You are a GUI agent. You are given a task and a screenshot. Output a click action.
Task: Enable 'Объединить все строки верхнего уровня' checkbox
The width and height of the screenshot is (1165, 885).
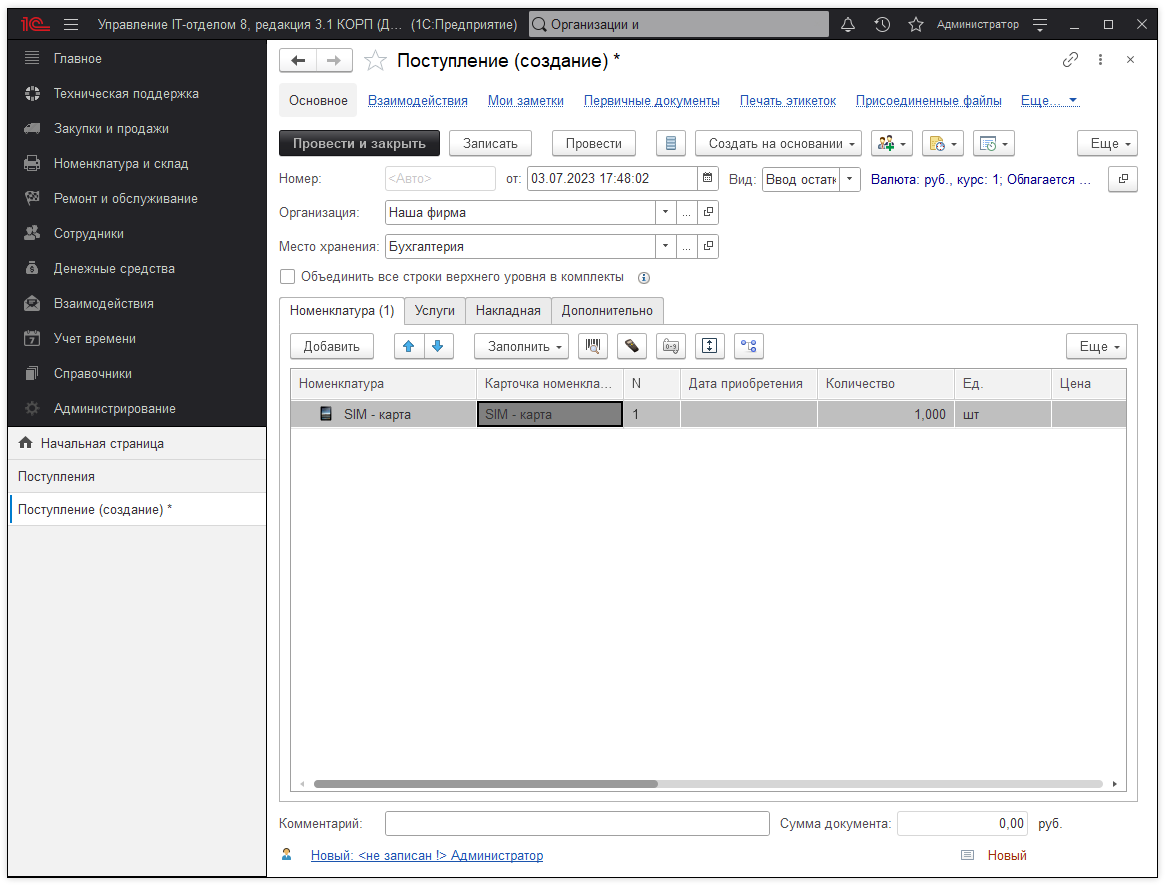point(288,277)
